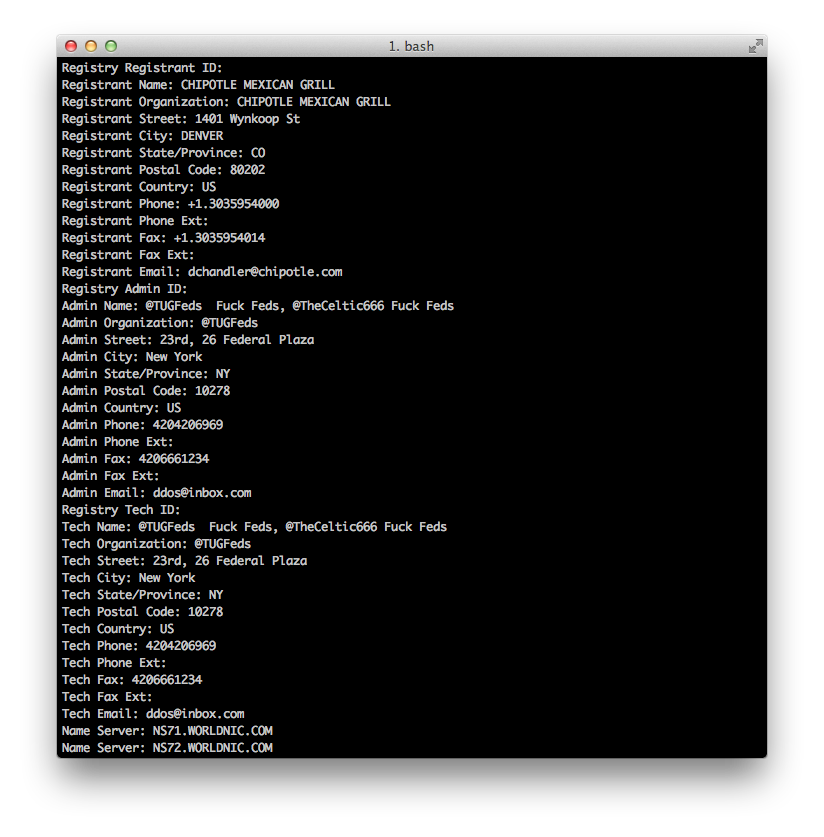Click the email dchandler@chipotle.com
824x837 pixels.
[265, 272]
